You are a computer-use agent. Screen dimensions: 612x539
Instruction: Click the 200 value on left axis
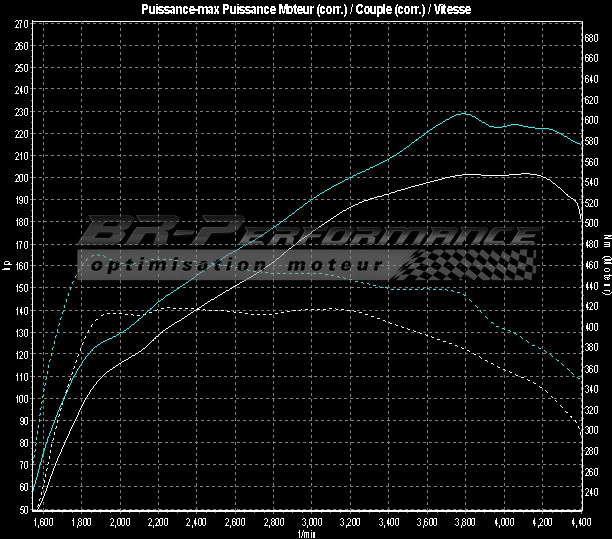(21, 178)
